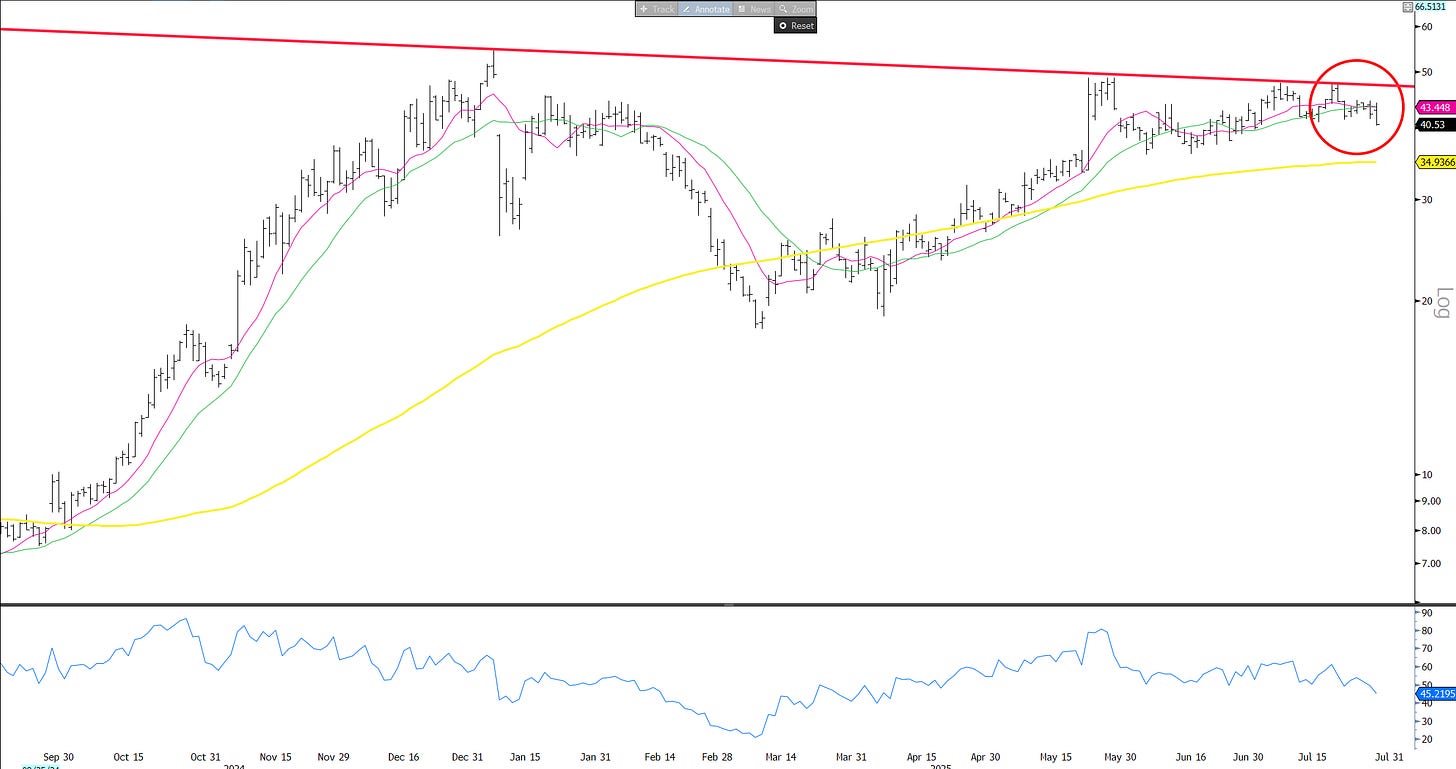The height and width of the screenshot is (769, 1456).
Task: Click the Jun 16 date label
Action: pos(1192,758)
